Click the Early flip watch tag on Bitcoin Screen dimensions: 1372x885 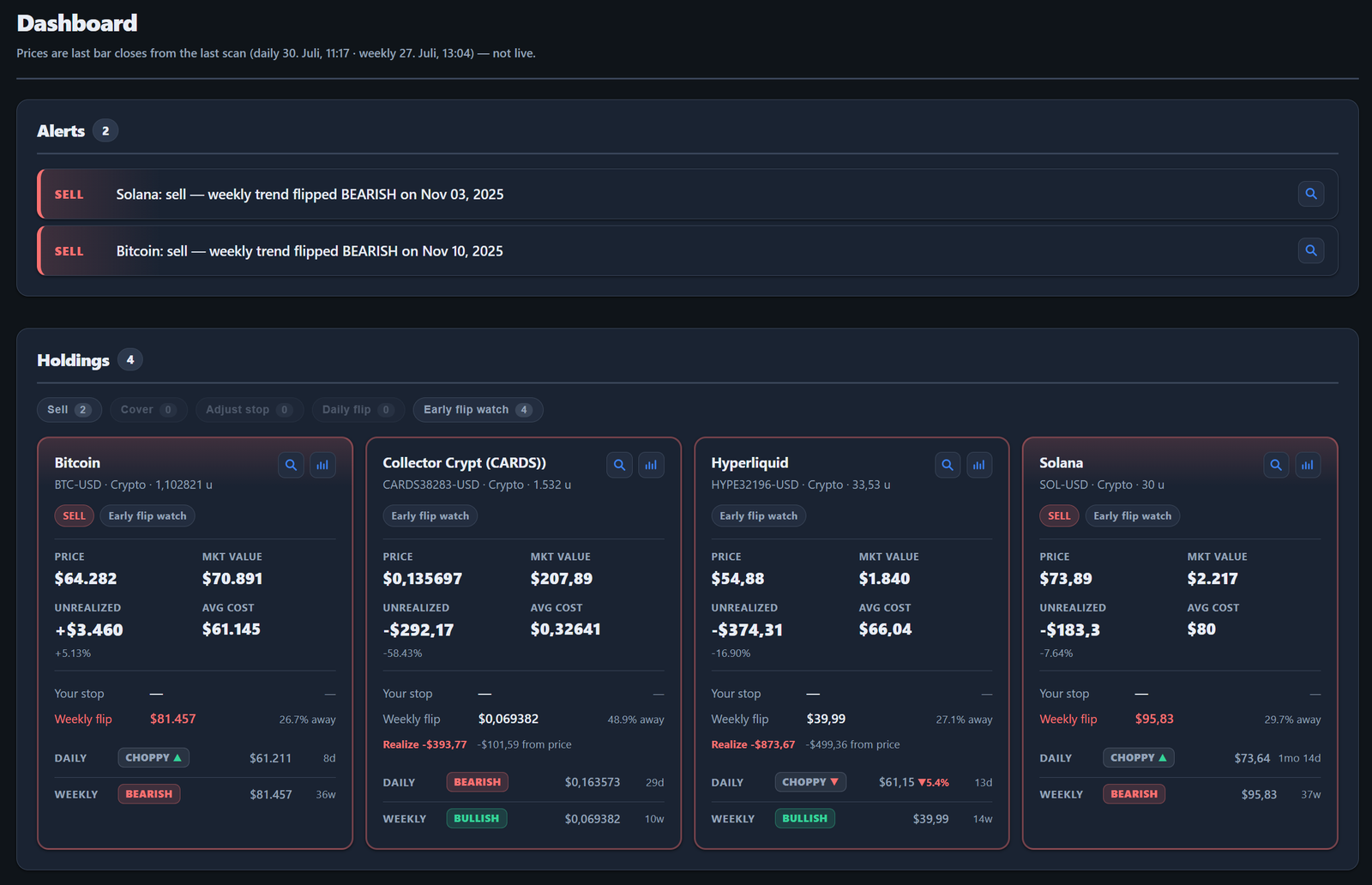coord(147,515)
